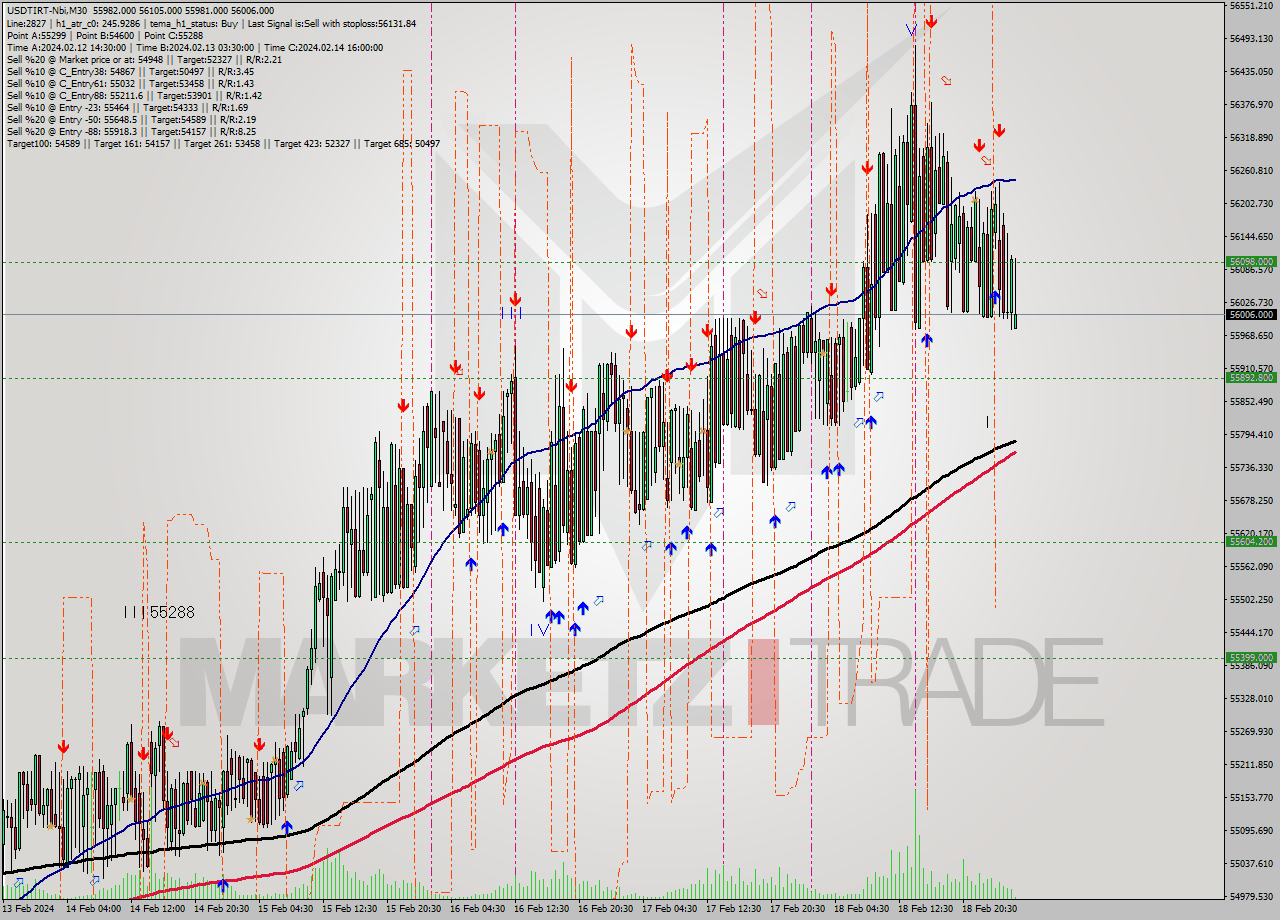Image resolution: width=1280 pixels, height=920 pixels.
Task: Select the 'Point A:55299' info line
Action: pos(105,35)
